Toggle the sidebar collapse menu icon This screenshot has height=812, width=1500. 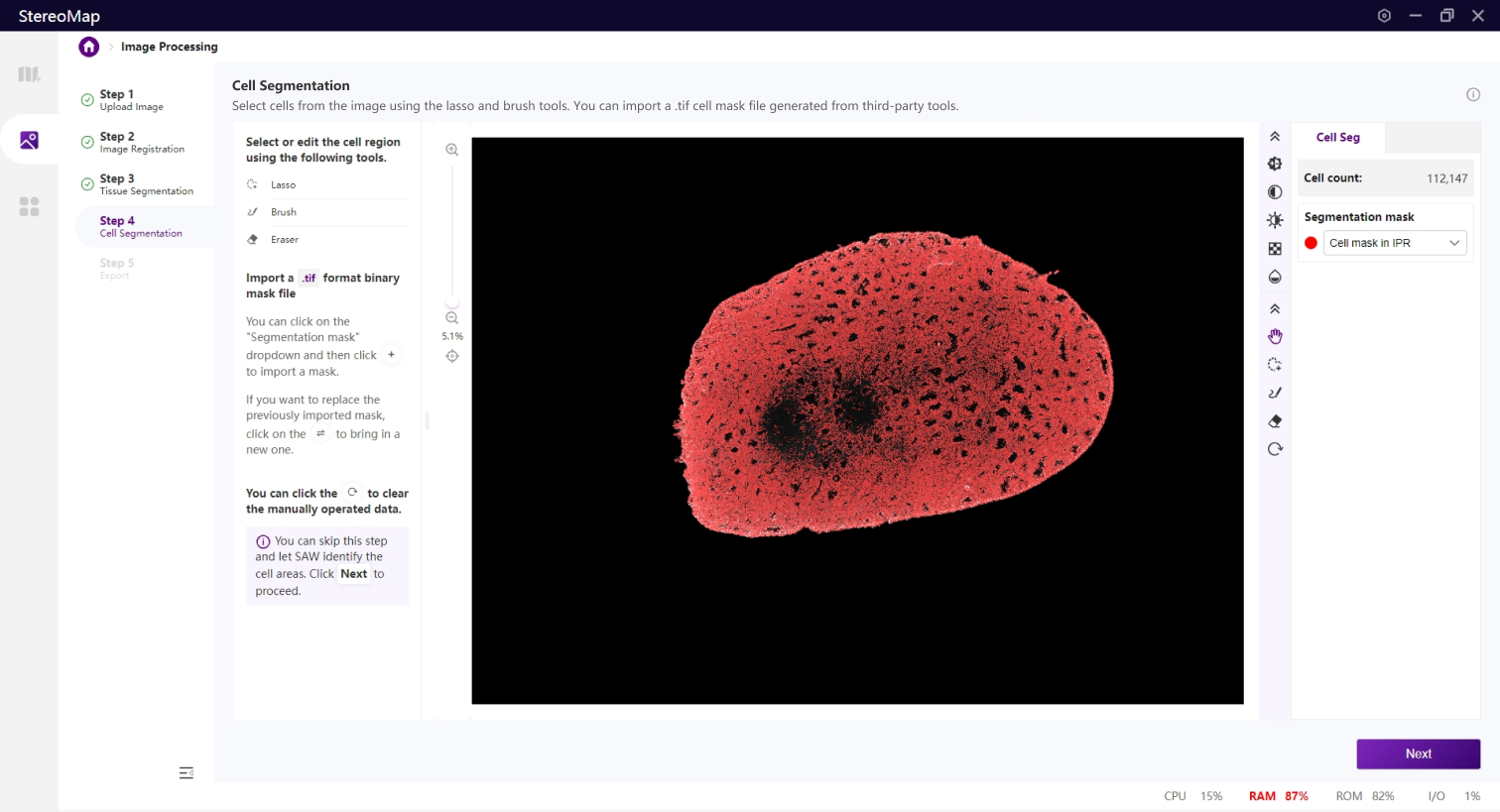(x=186, y=773)
